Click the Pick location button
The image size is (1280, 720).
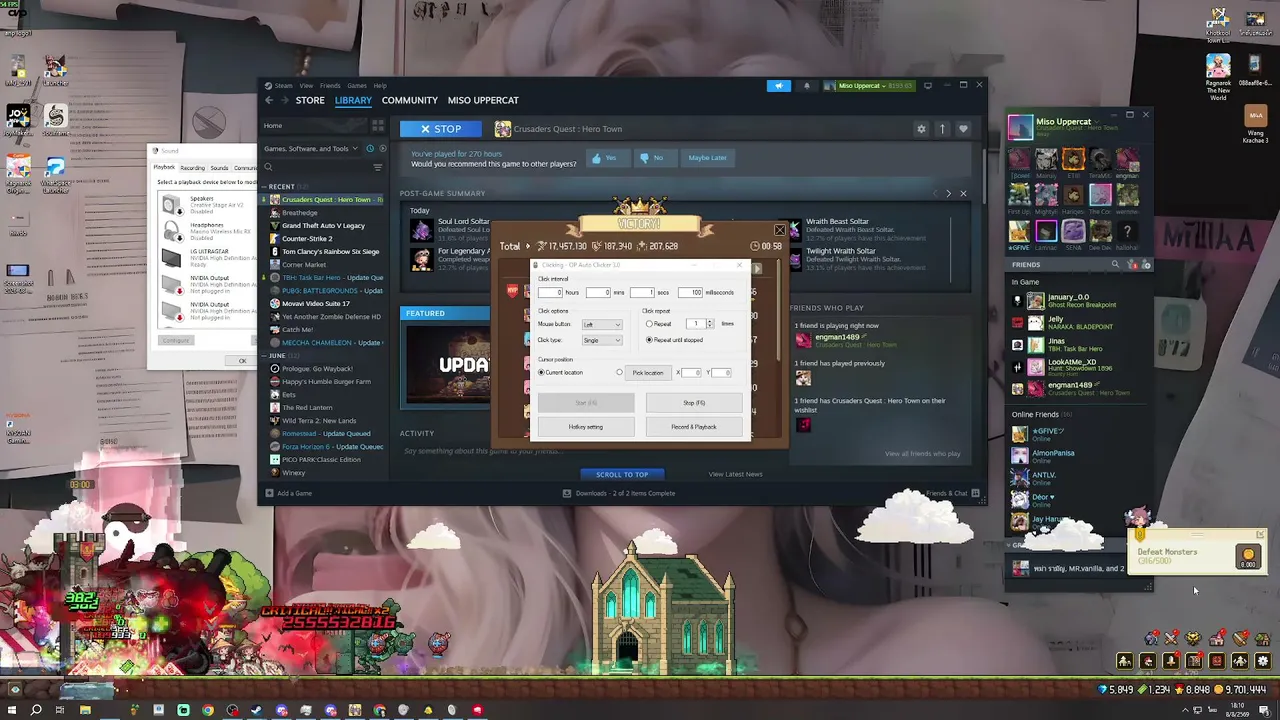pyautogui.click(x=648, y=373)
